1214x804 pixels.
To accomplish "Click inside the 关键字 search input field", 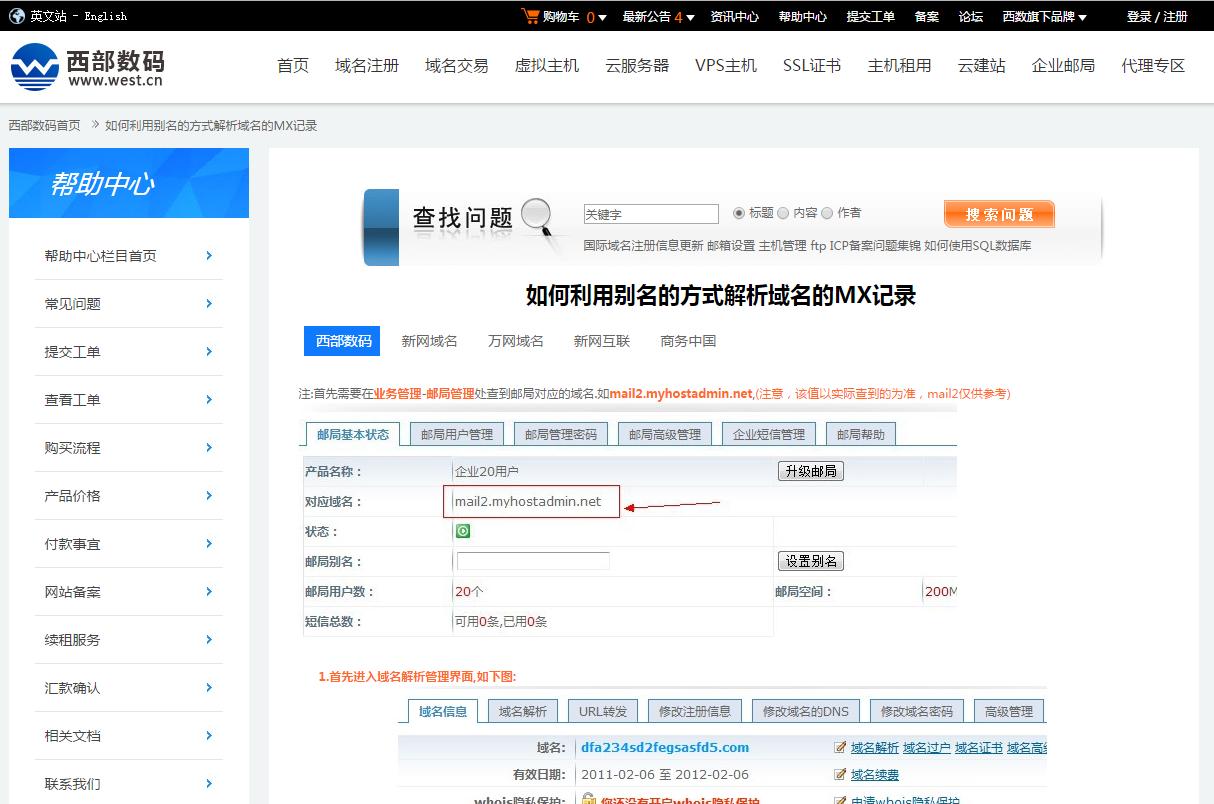I will click(x=650, y=213).
